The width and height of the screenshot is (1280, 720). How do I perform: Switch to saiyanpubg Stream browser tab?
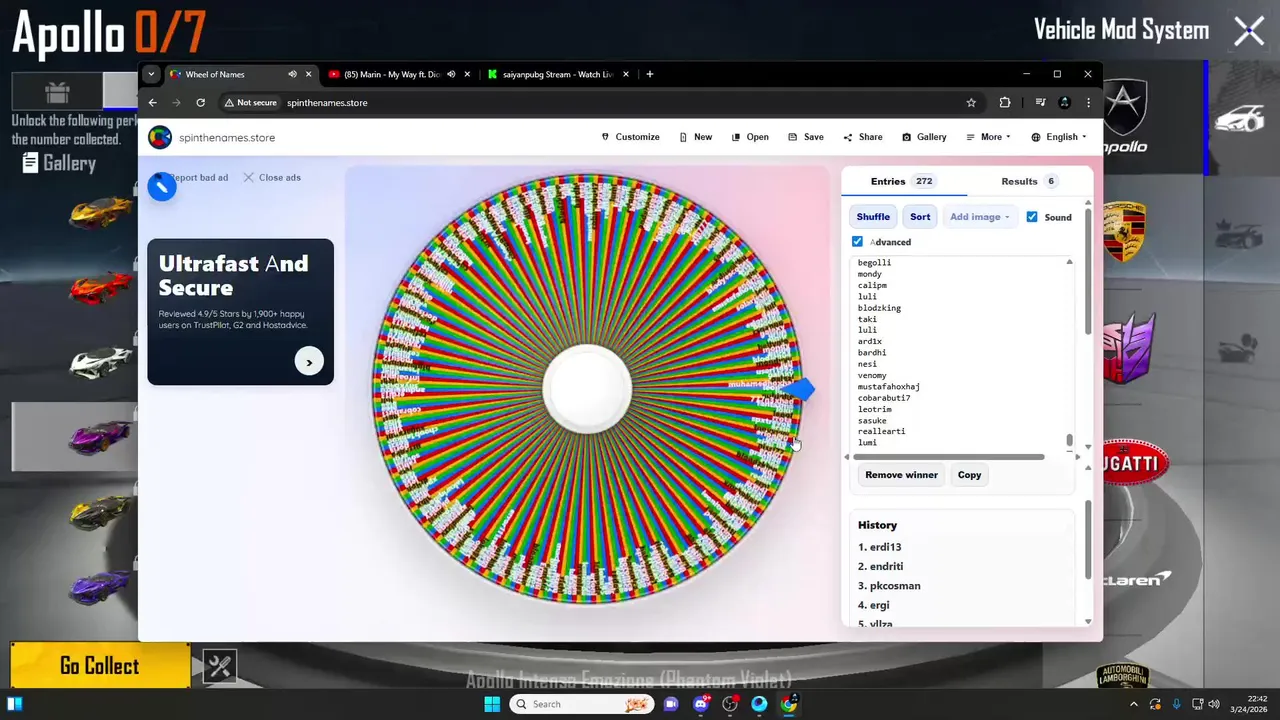(559, 74)
